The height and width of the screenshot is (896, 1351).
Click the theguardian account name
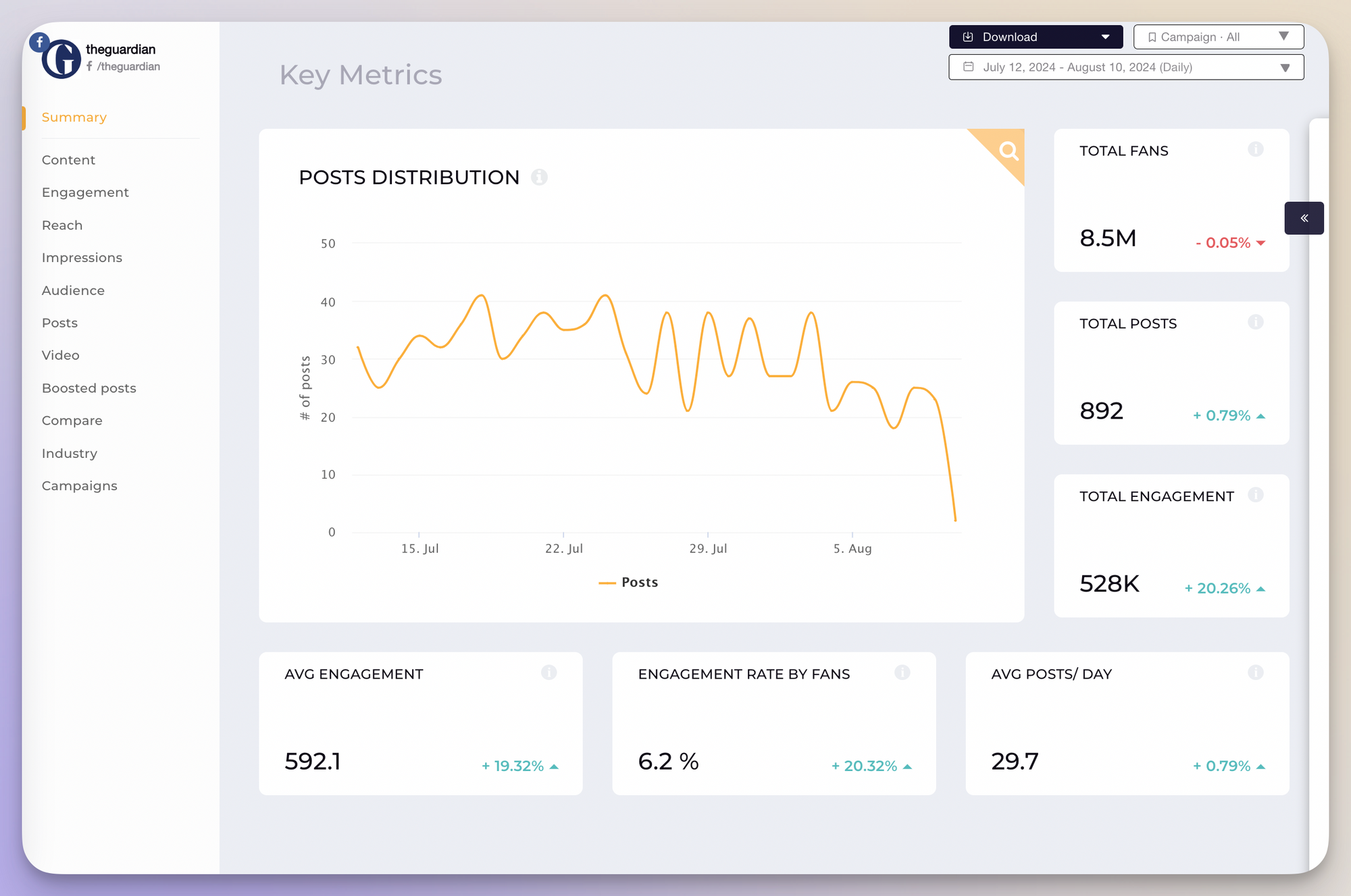pyautogui.click(x=120, y=49)
